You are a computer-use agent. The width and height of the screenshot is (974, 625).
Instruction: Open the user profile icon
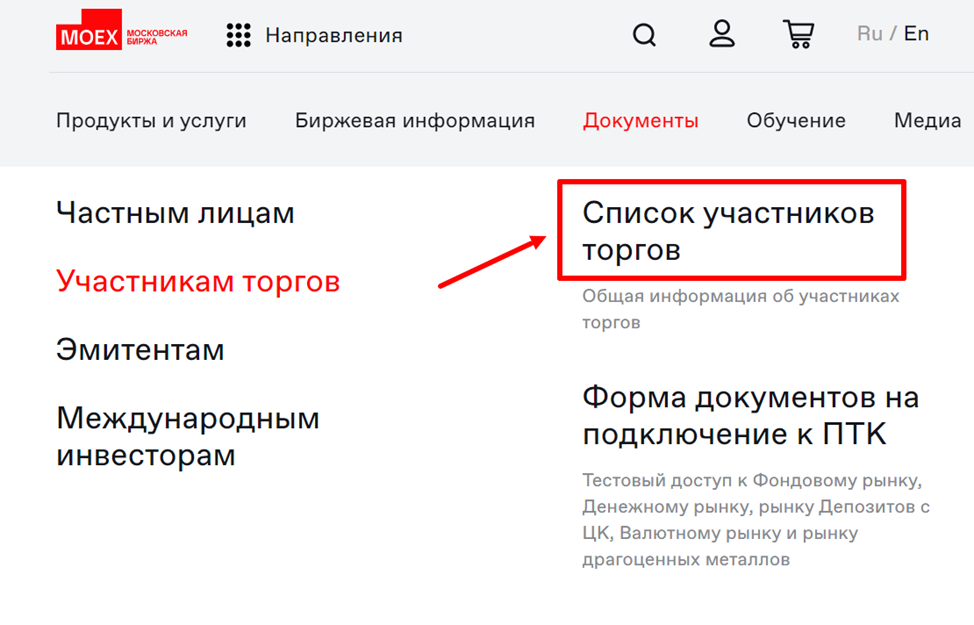(722, 34)
